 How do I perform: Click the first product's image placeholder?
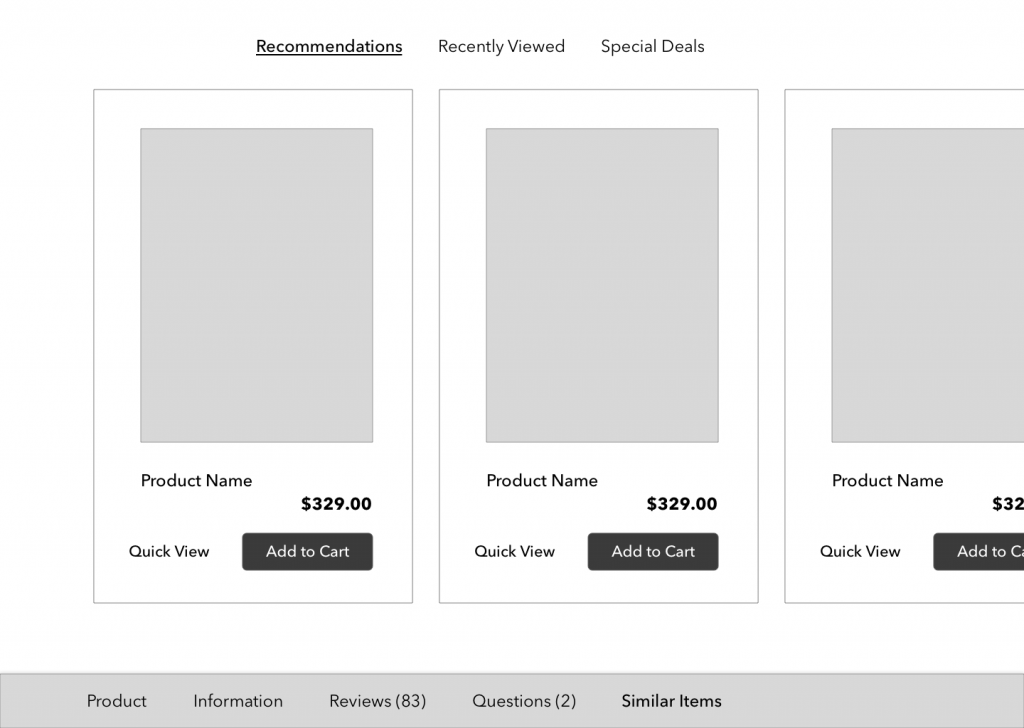(x=256, y=285)
